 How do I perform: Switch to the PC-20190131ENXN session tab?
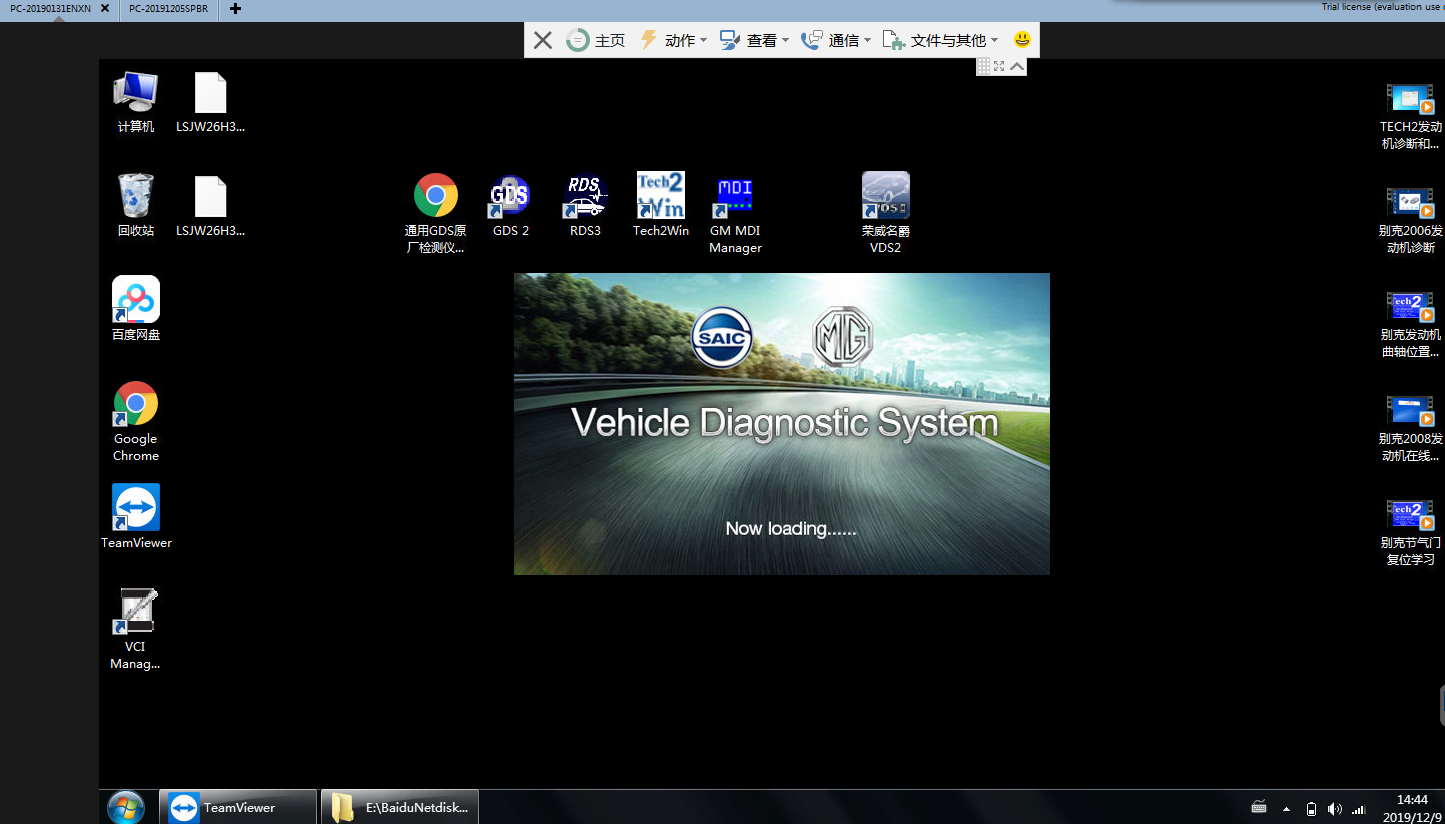pos(51,8)
